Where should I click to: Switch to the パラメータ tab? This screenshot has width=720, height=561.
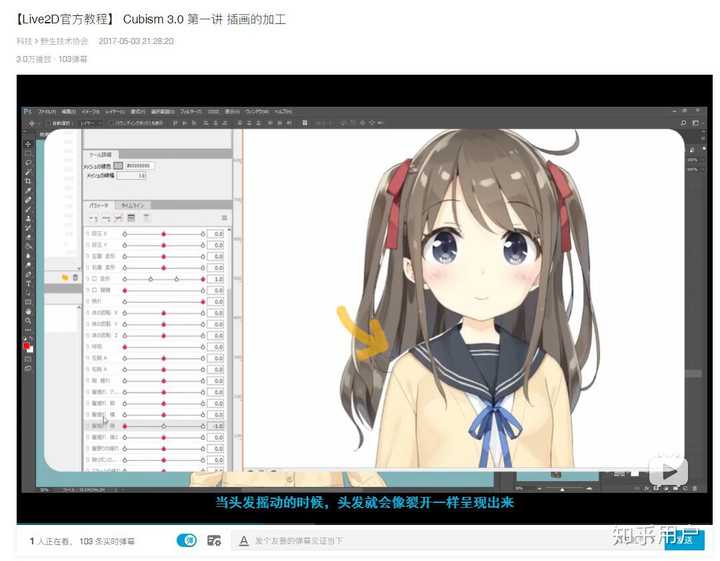(x=99, y=205)
